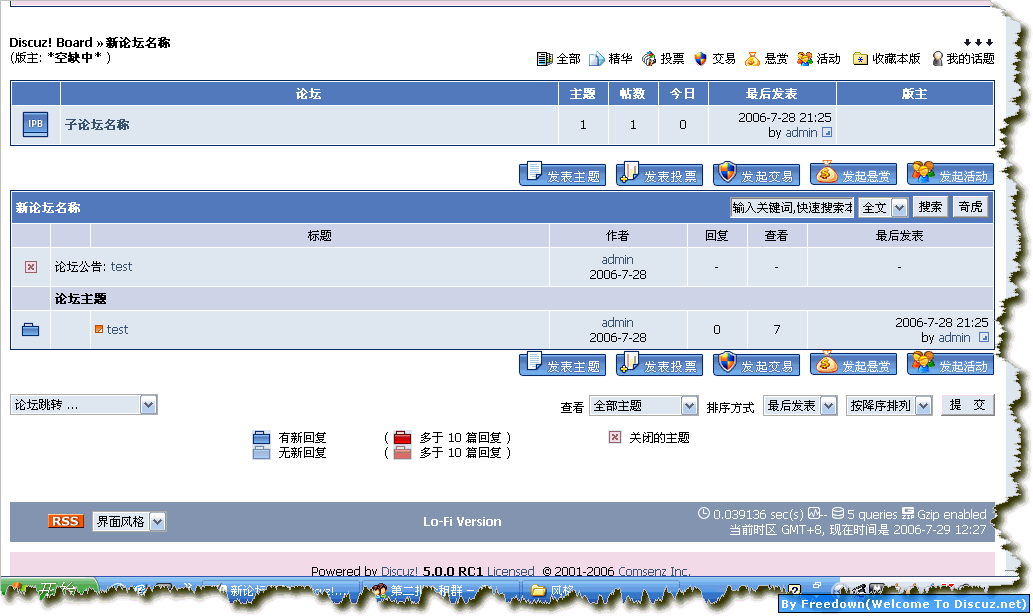Click lower 发表投票 new poll button
The image size is (1033, 616).
pyautogui.click(x=659, y=364)
